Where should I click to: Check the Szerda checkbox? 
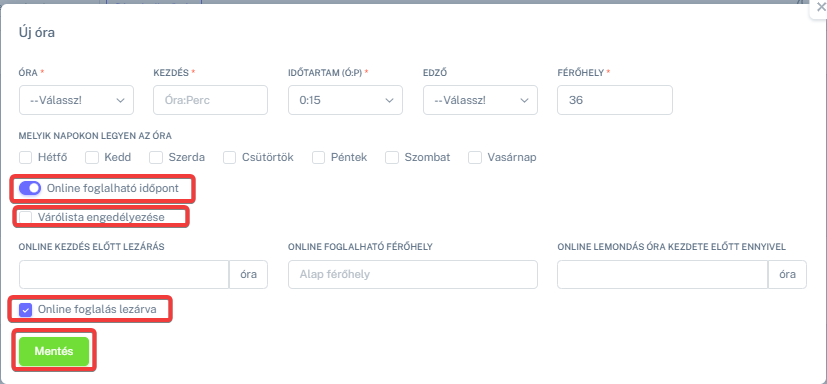click(156, 157)
